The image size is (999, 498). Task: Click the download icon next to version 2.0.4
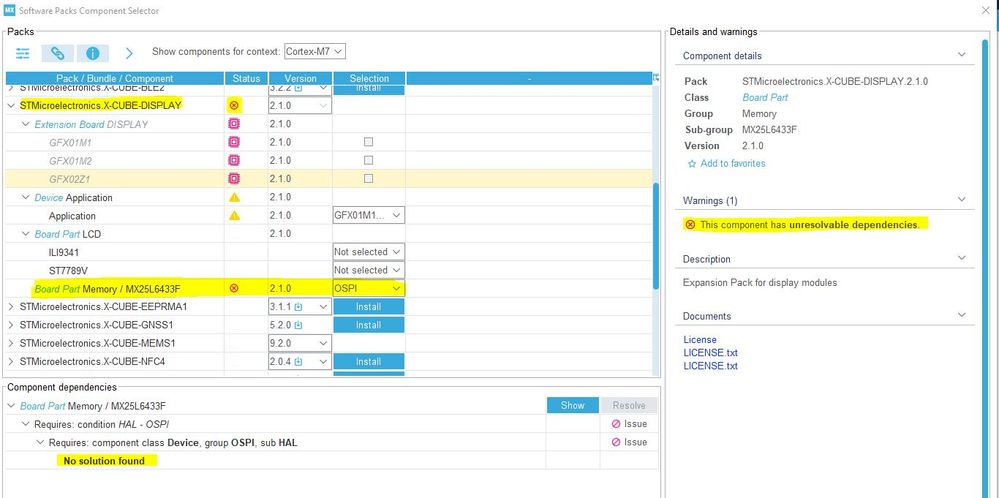tap(298, 362)
